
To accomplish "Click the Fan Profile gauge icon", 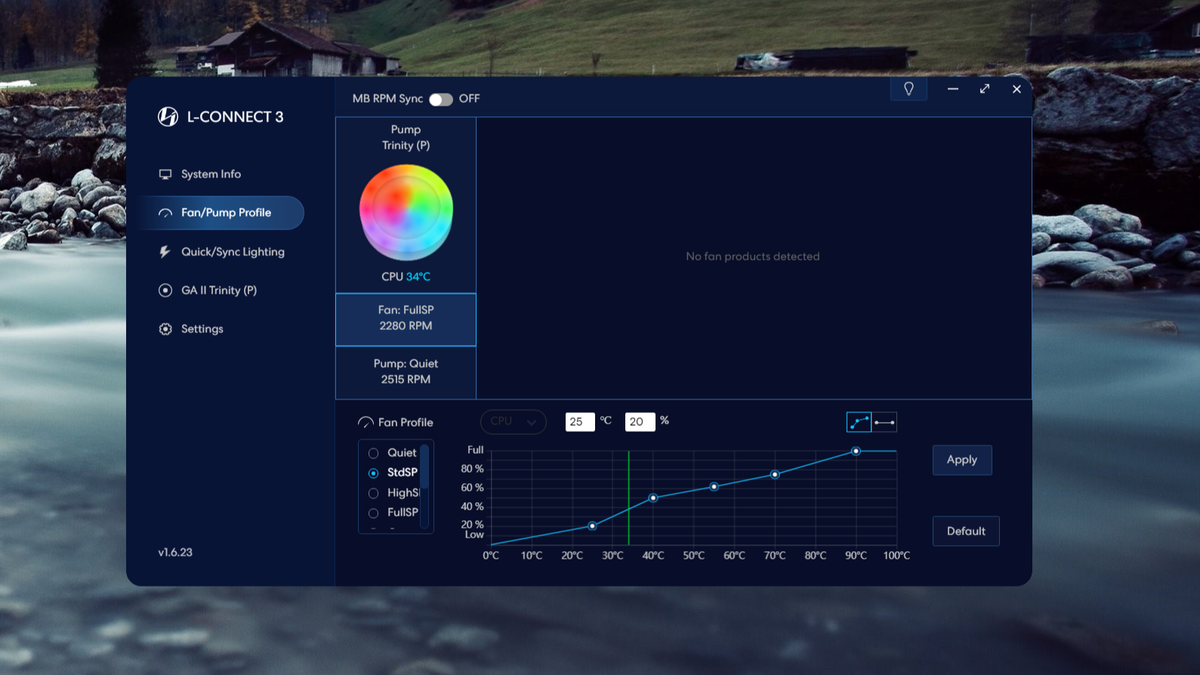I will [x=366, y=423].
